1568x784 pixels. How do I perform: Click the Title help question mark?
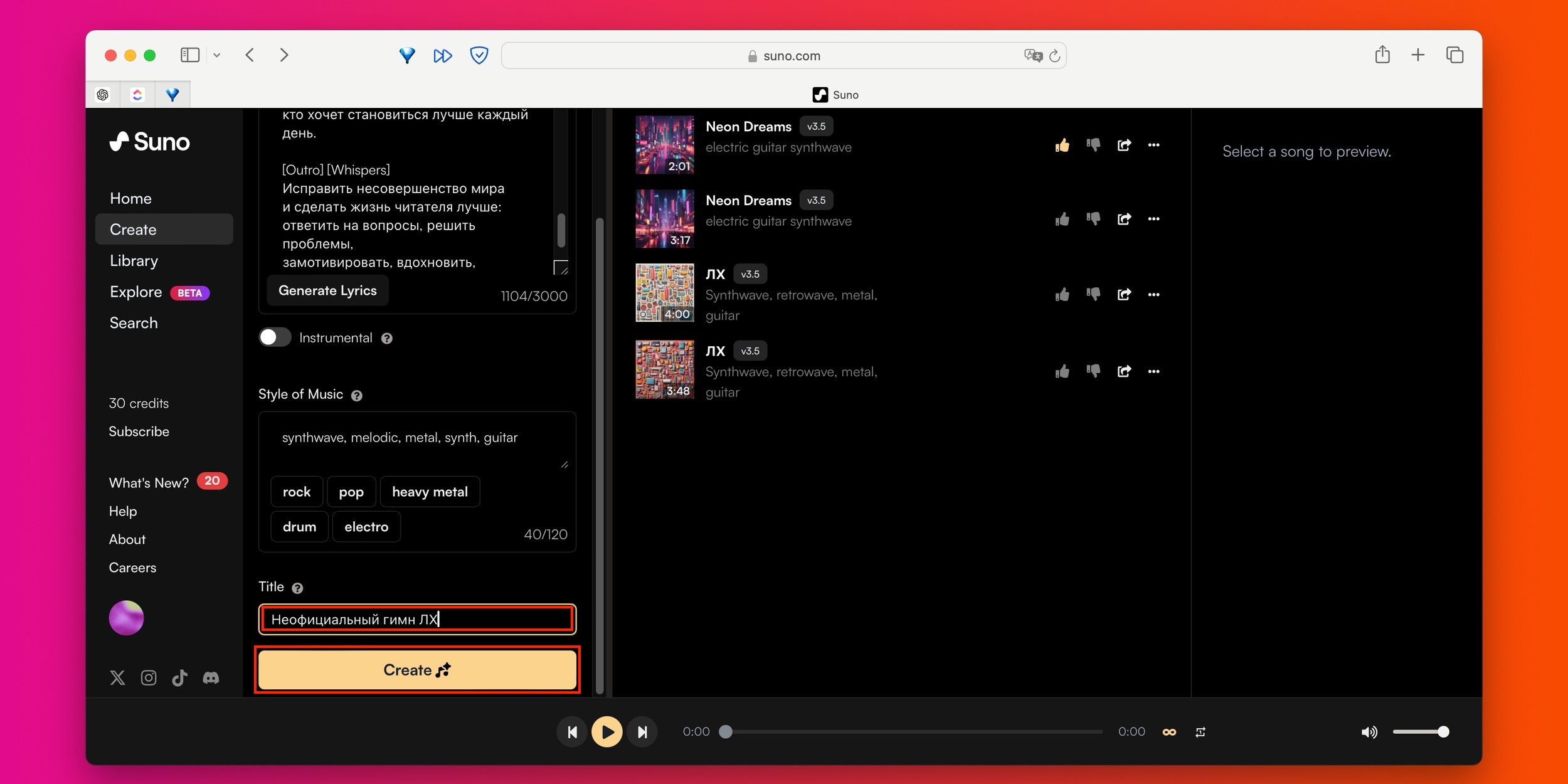click(x=298, y=588)
